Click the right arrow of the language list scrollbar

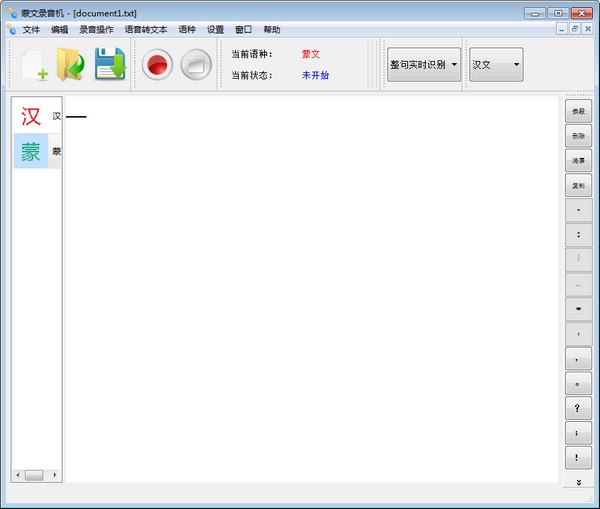[55, 475]
